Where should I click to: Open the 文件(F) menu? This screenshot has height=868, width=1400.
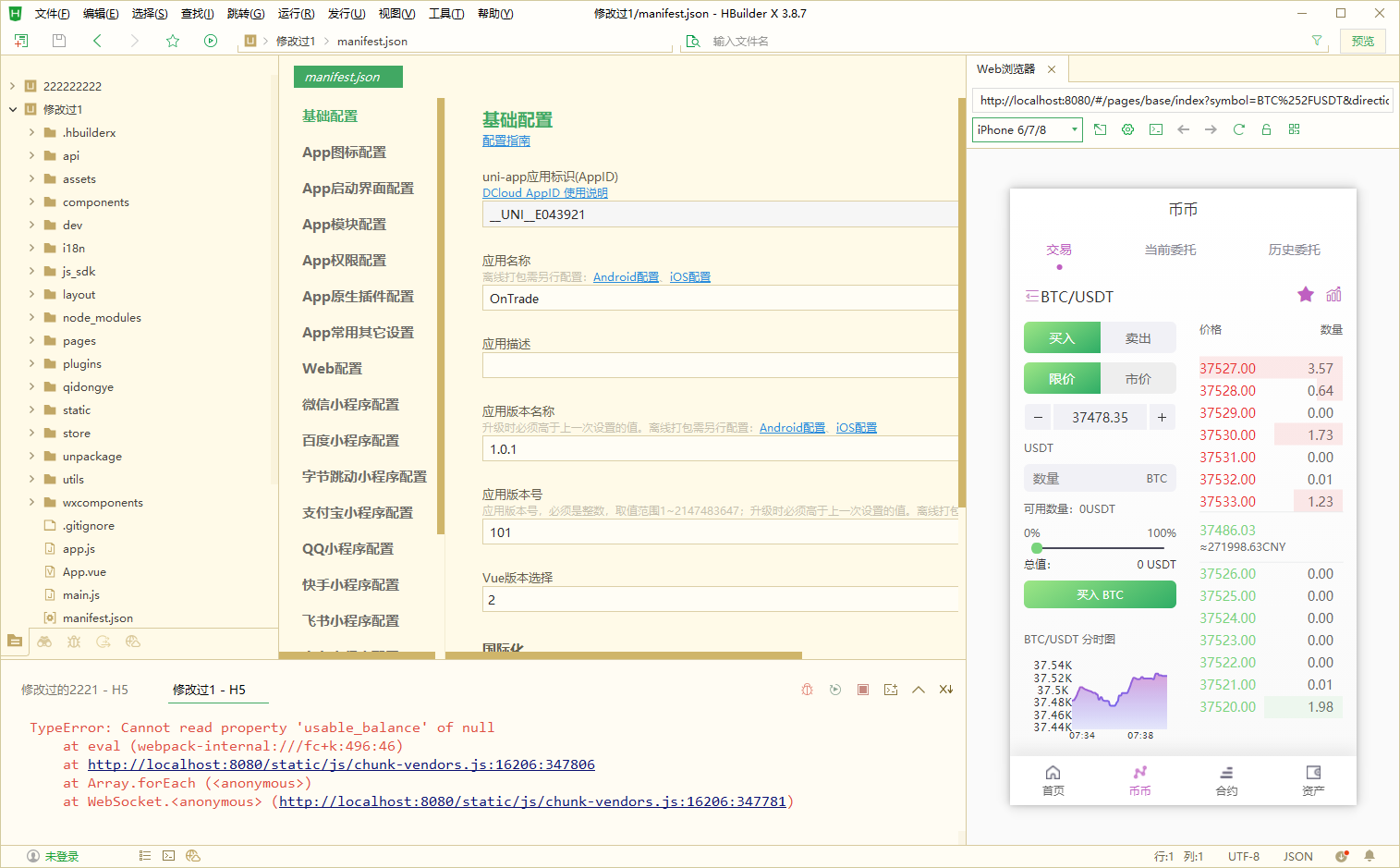(x=52, y=13)
